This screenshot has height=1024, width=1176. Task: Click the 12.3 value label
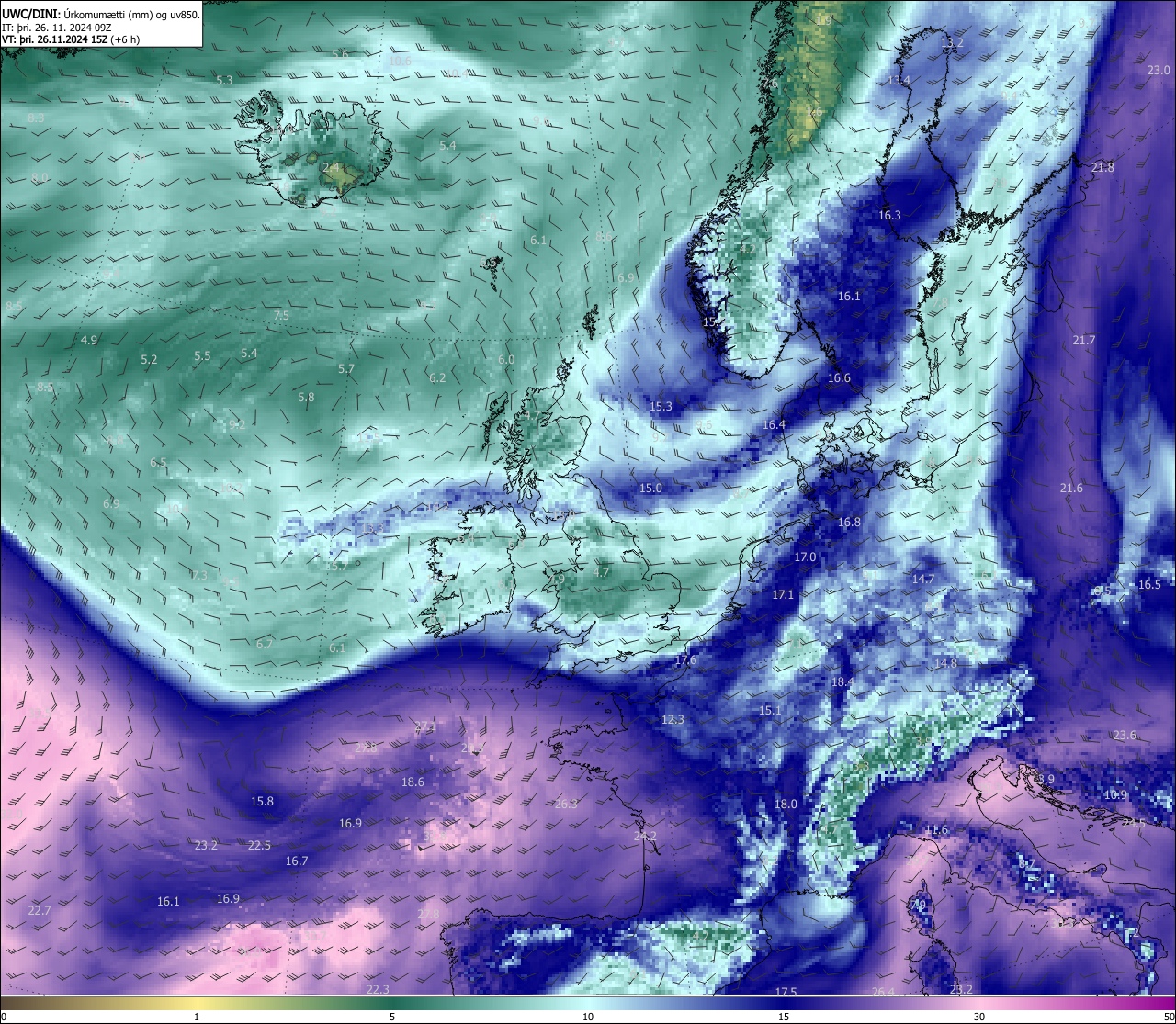673,719
